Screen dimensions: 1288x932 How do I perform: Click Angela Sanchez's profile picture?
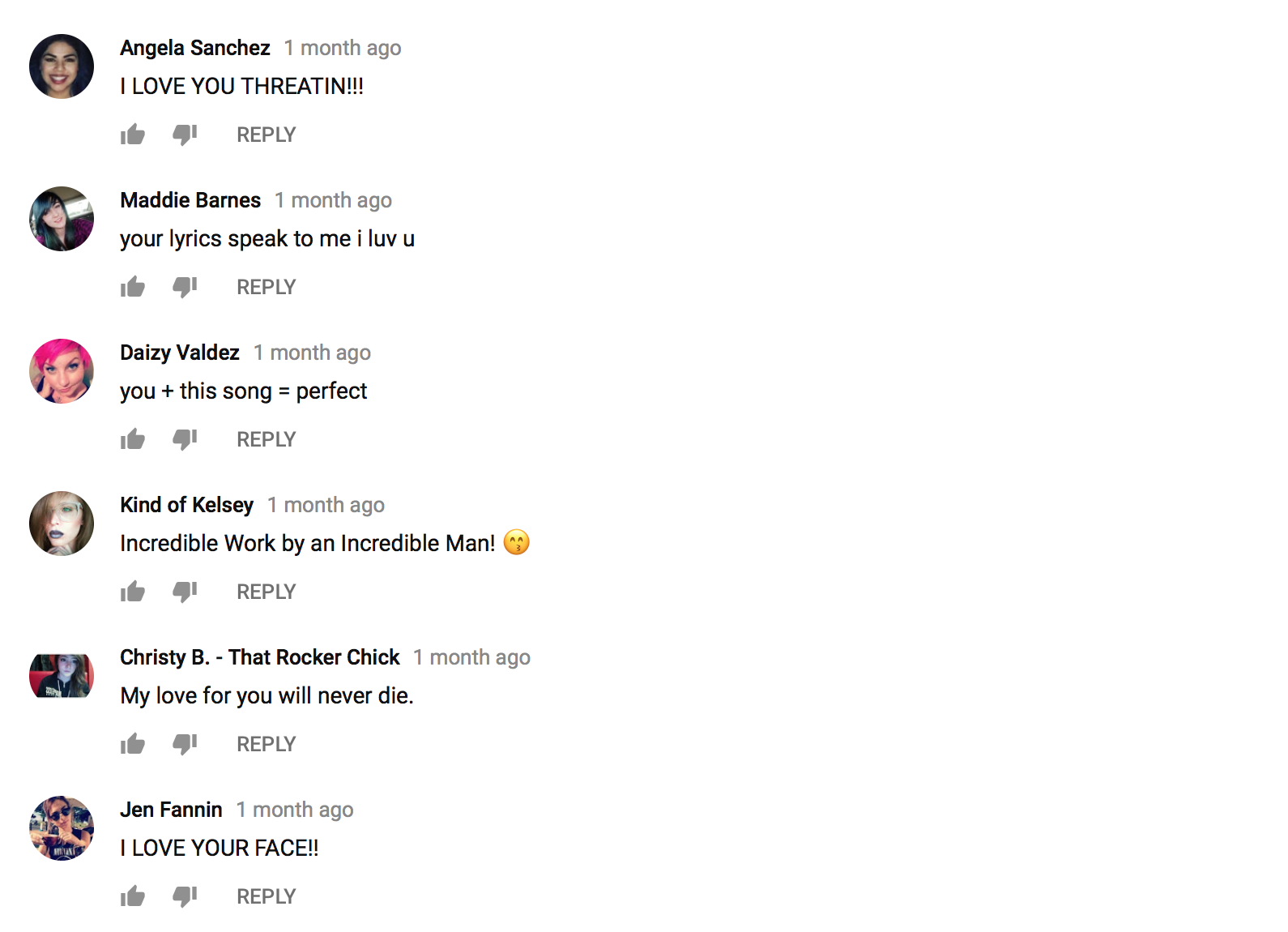click(x=62, y=66)
